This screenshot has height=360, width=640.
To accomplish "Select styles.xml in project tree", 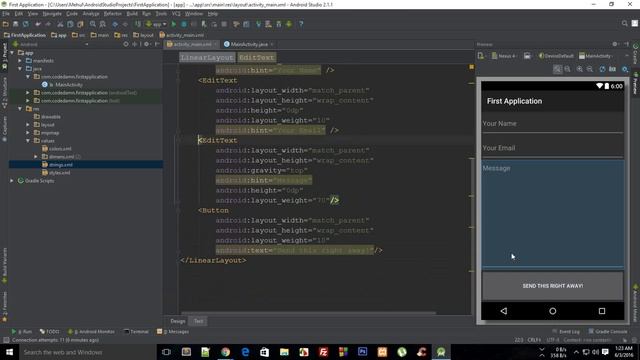I will point(59,173).
